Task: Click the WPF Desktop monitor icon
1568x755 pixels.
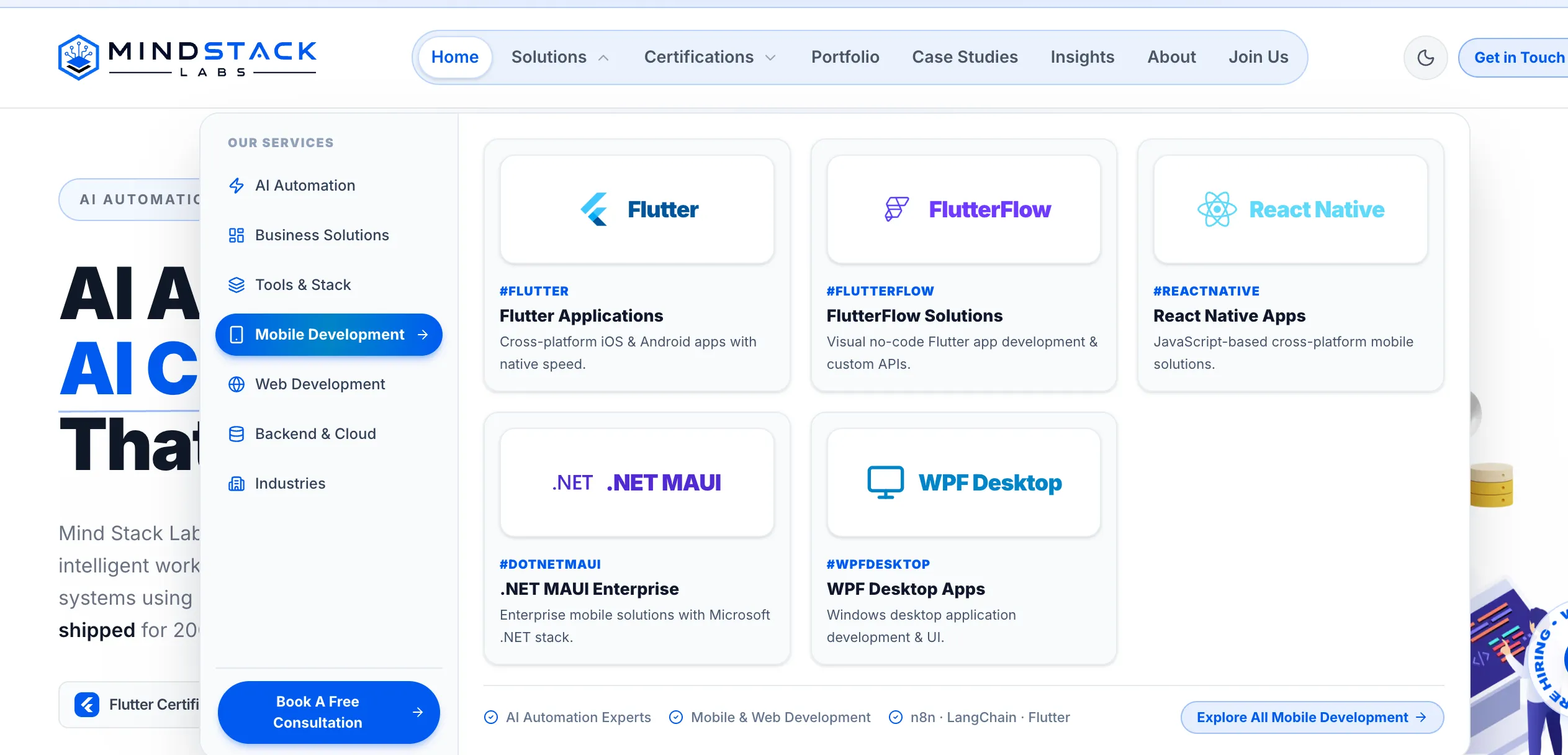Action: [x=885, y=482]
